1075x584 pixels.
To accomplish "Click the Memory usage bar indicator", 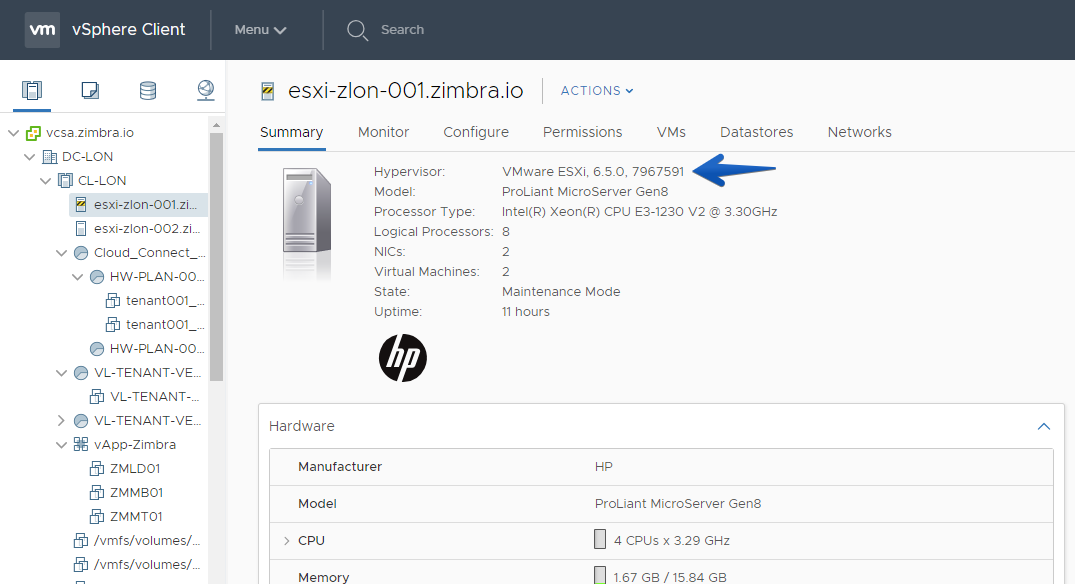I will click(x=600, y=575).
